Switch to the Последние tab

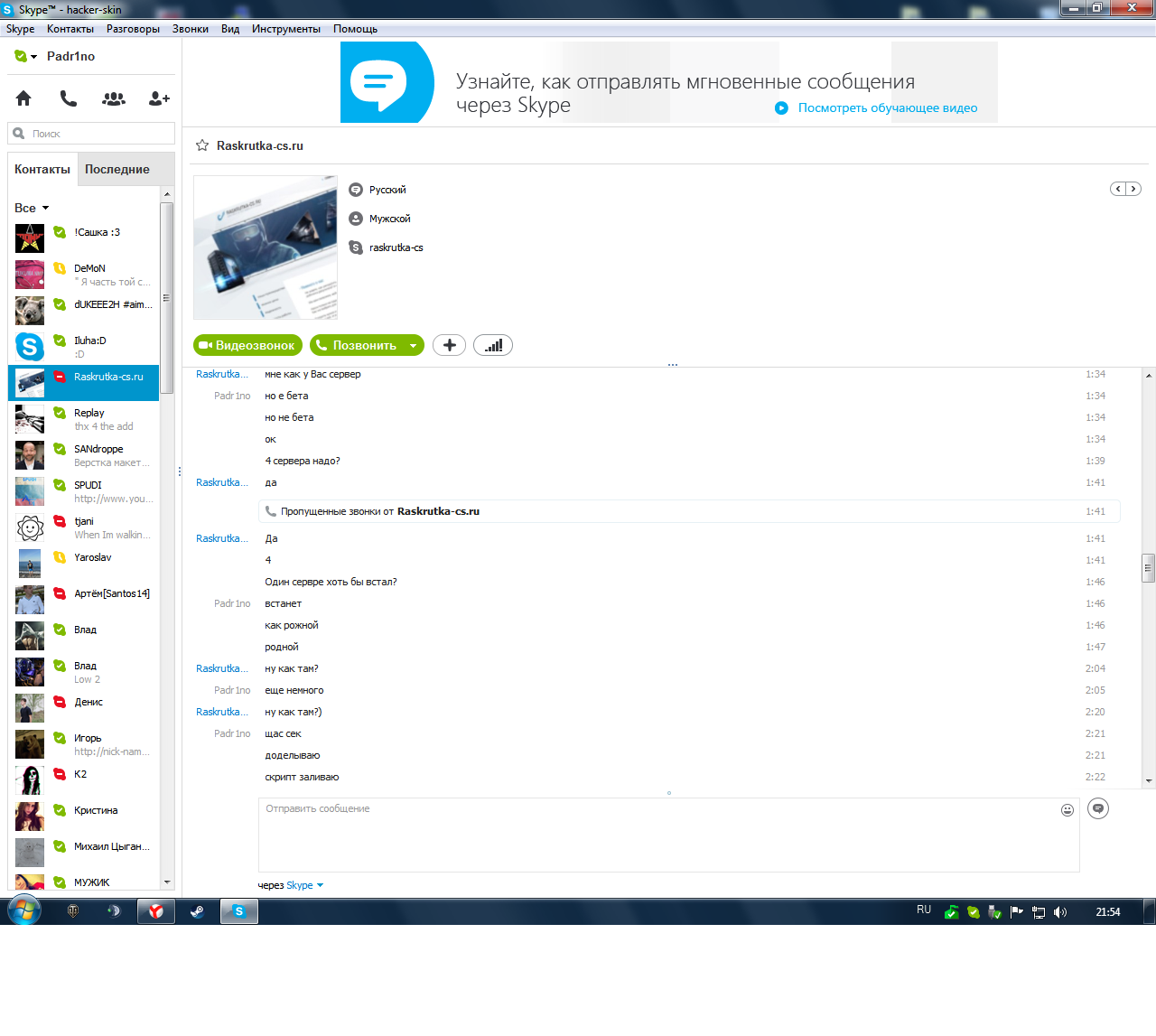117,169
